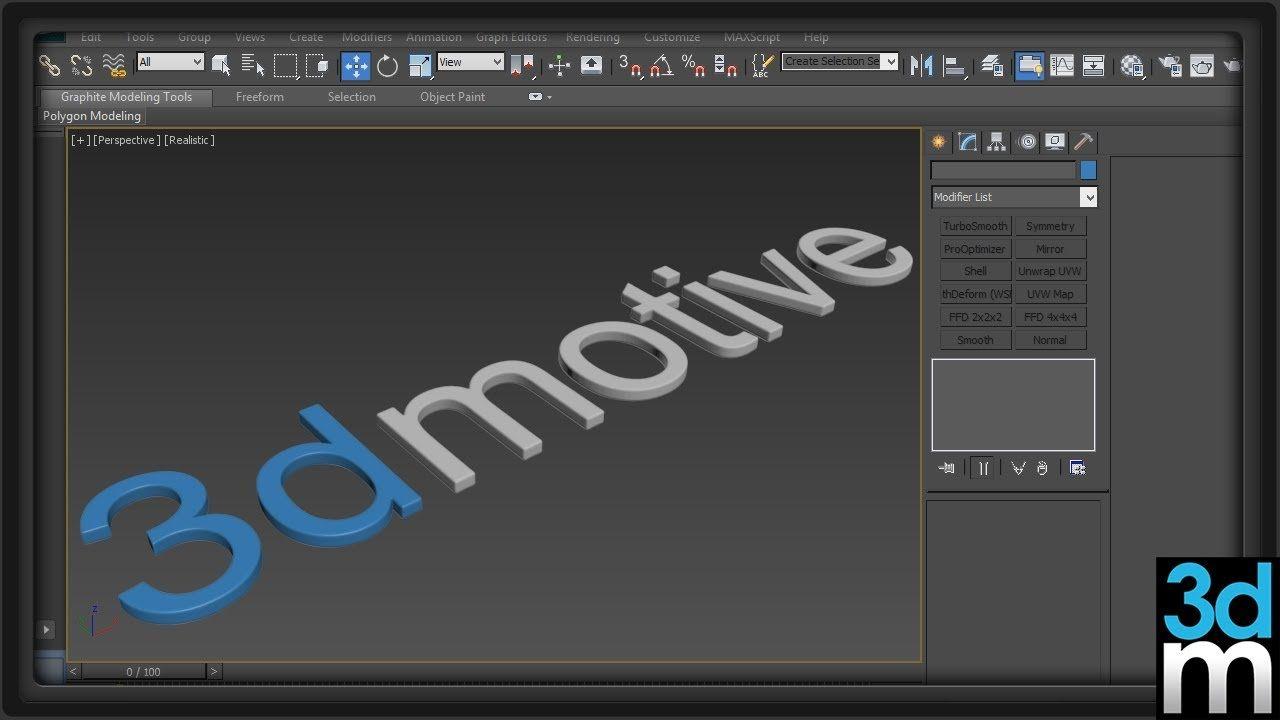
Task: Open the Manage Layers icon
Action: pyautogui.click(x=992, y=66)
